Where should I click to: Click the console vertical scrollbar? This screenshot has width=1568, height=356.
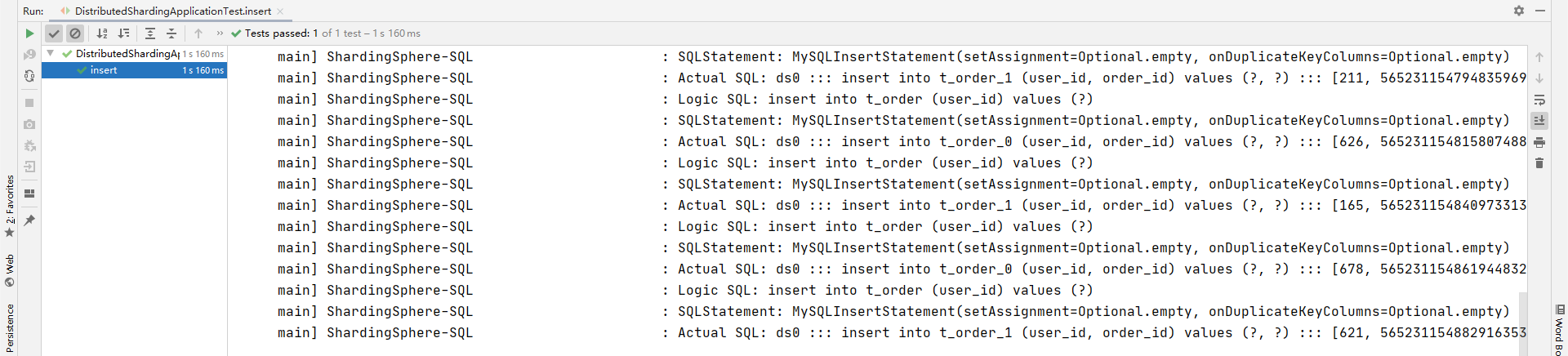tap(1522, 324)
